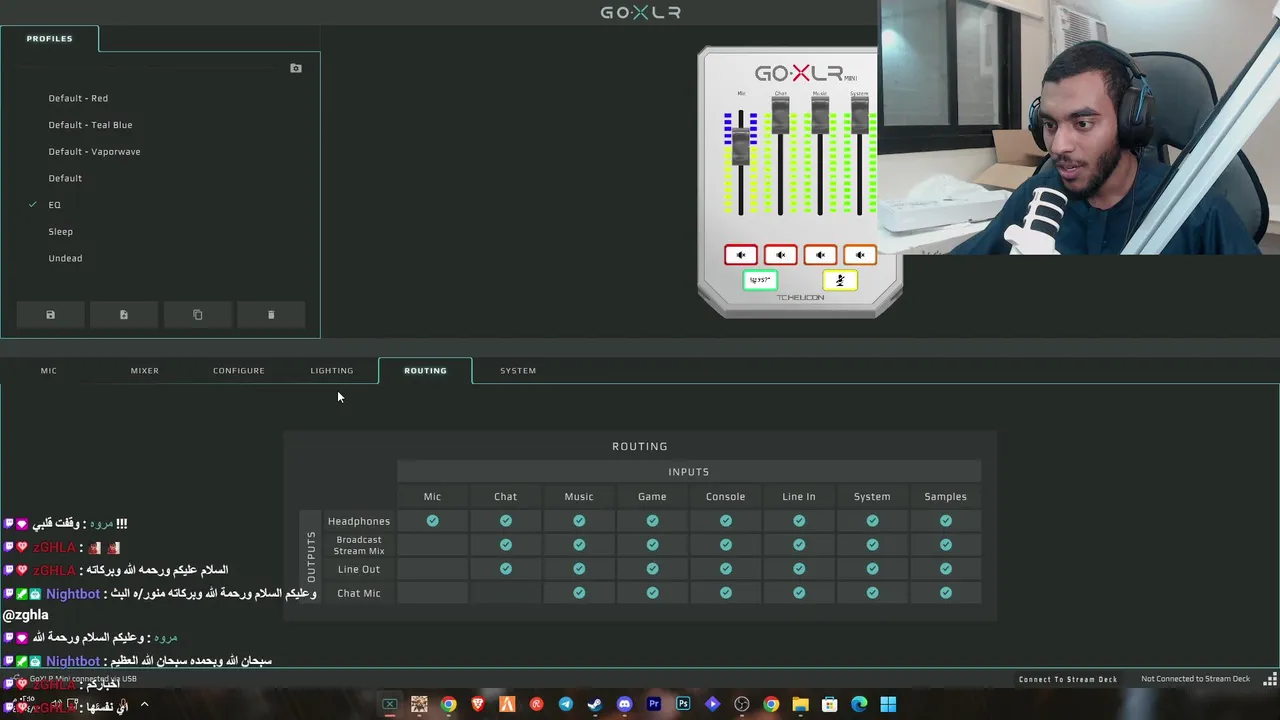Click the Chat fader on GoXLR Mini
Screen dimensions: 1280x720
[780, 115]
